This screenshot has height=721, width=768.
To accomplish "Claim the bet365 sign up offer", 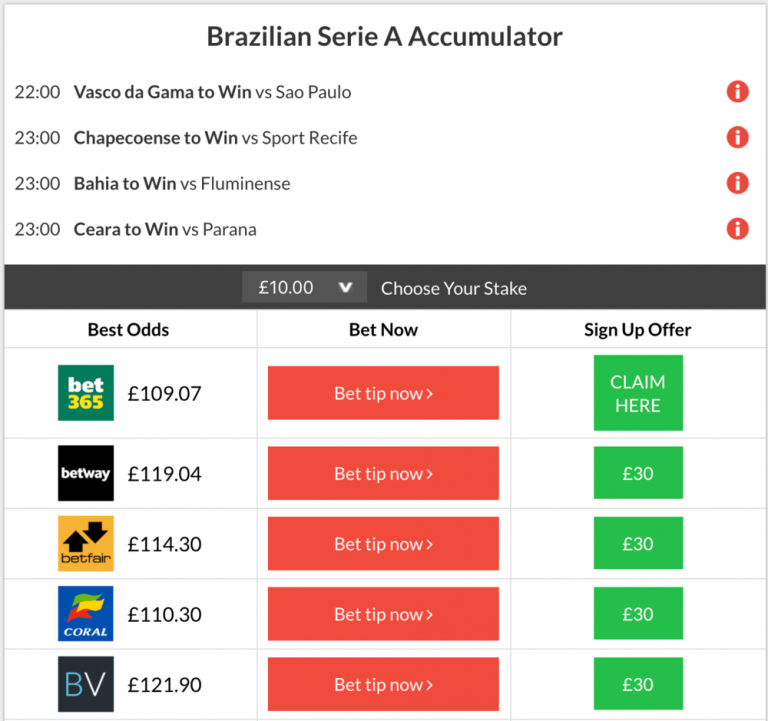I will 638,393.
